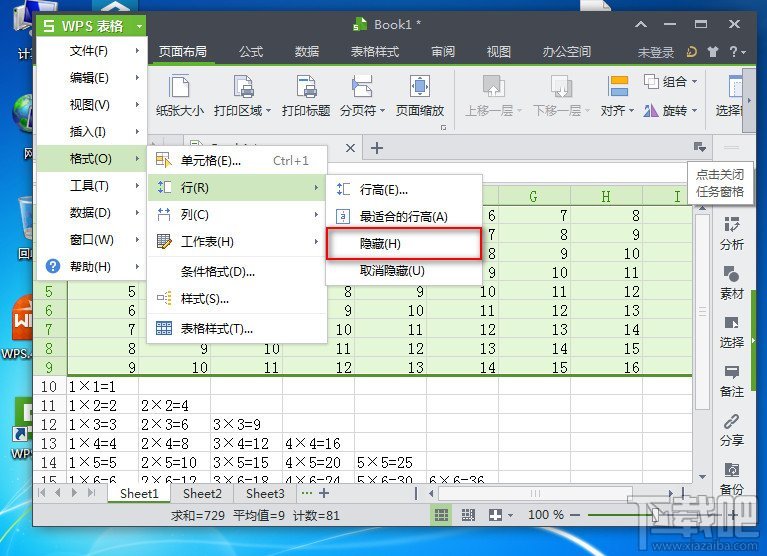This screenshot has width=767, height=556.
Task: Choose 取消隐藏(U) to unhide rows
Action: 404,270
